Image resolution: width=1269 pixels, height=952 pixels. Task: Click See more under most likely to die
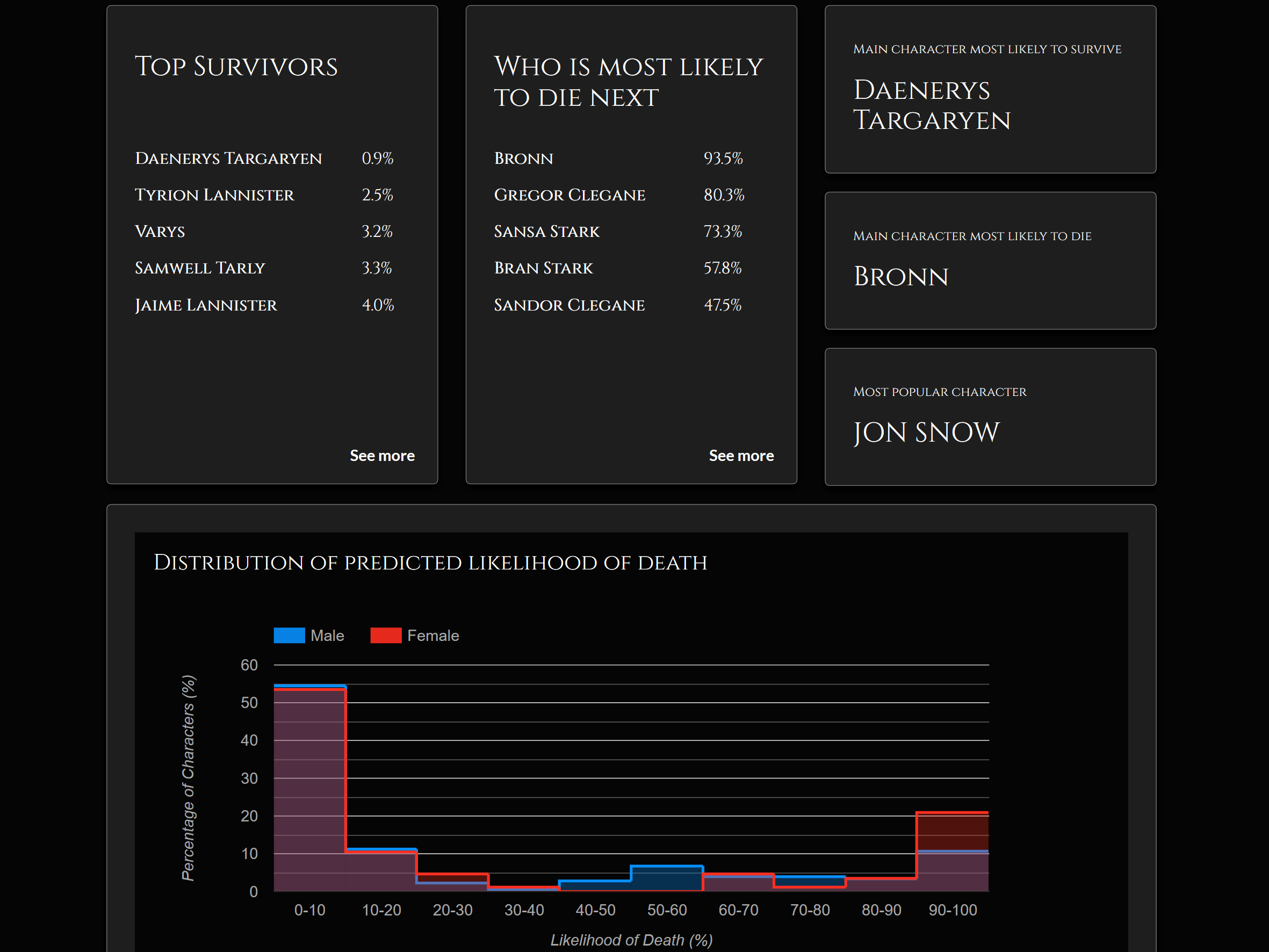(741, 456)
